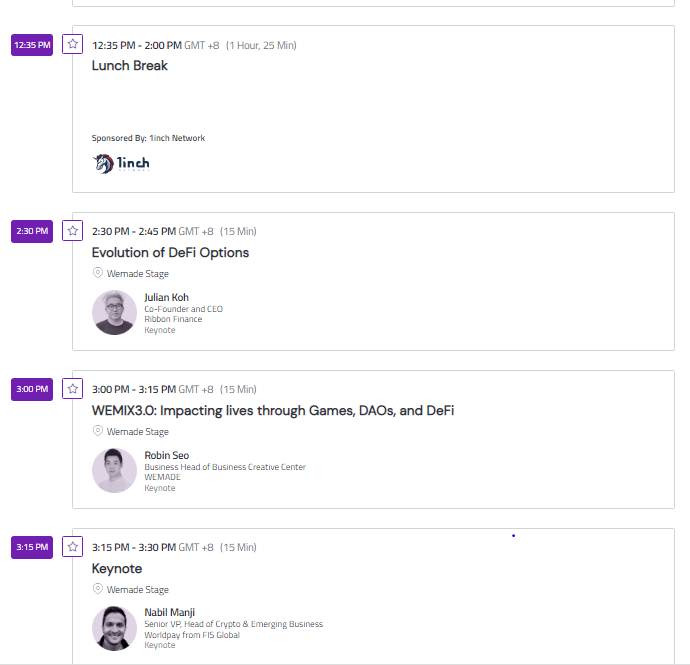The image size is (690, 665).
Task: Open WEMIX3.0 Impacting lives session title
Action: point(273,411)
